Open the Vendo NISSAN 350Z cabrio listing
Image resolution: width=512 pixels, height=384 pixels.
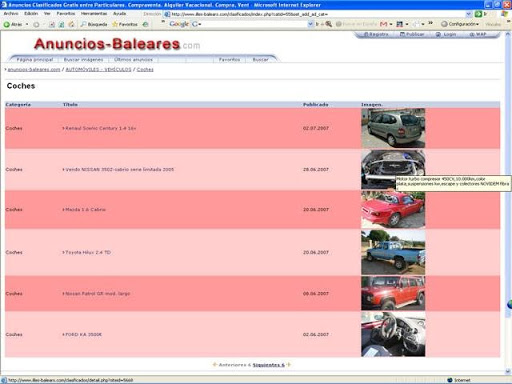coord(120,169)
